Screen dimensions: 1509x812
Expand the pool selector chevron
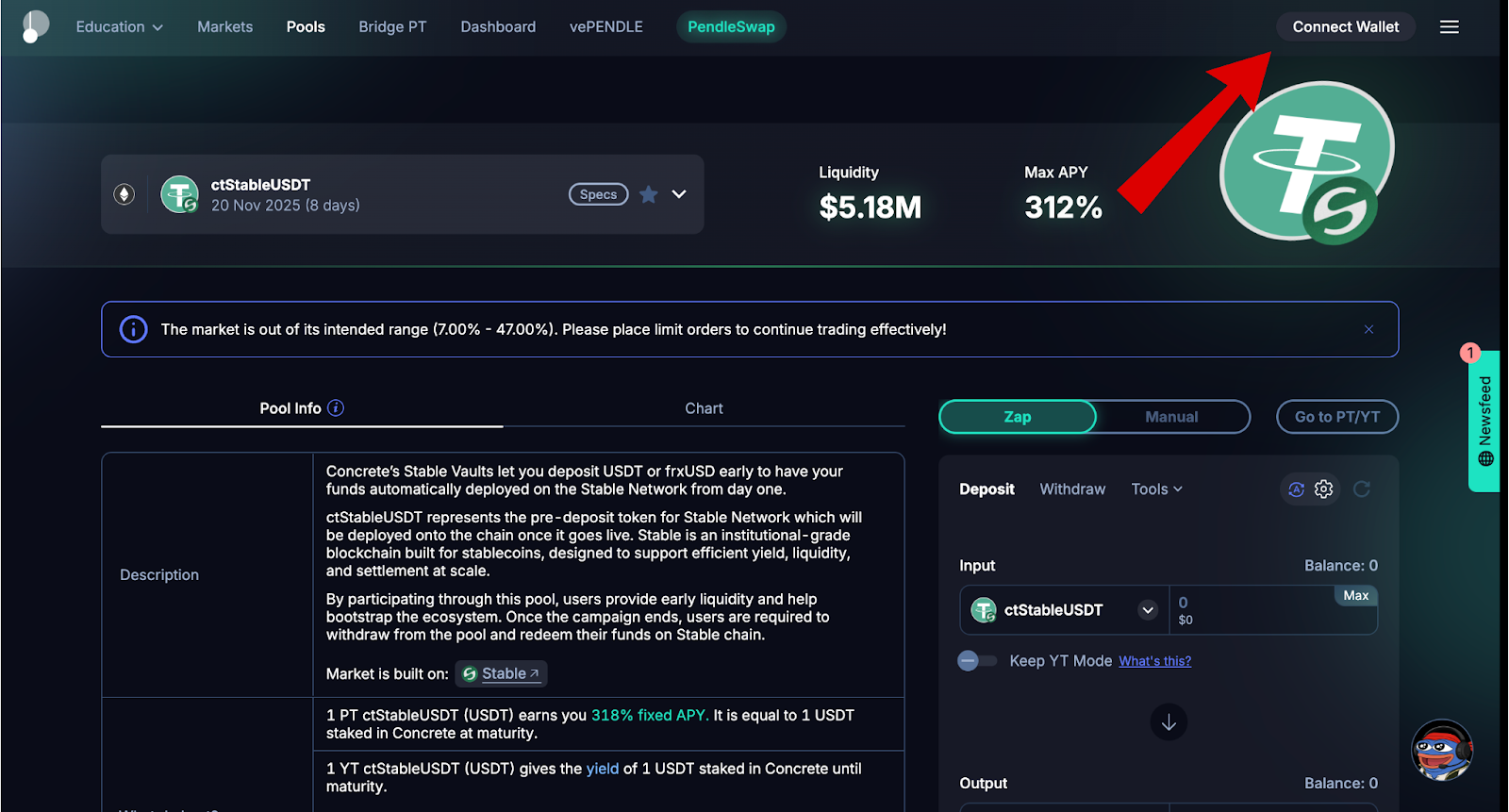[x=679, y=194]
